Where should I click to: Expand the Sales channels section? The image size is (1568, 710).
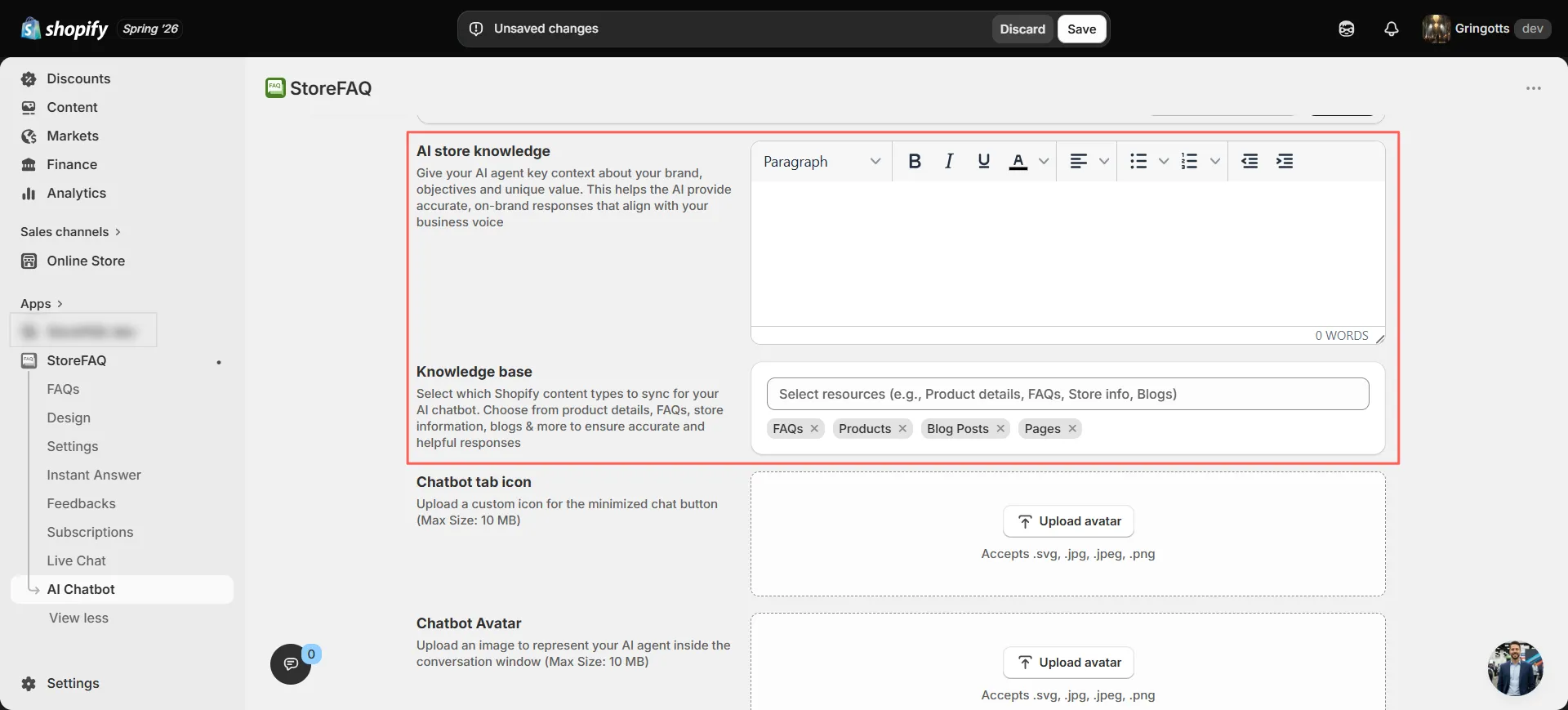point(70,232)
